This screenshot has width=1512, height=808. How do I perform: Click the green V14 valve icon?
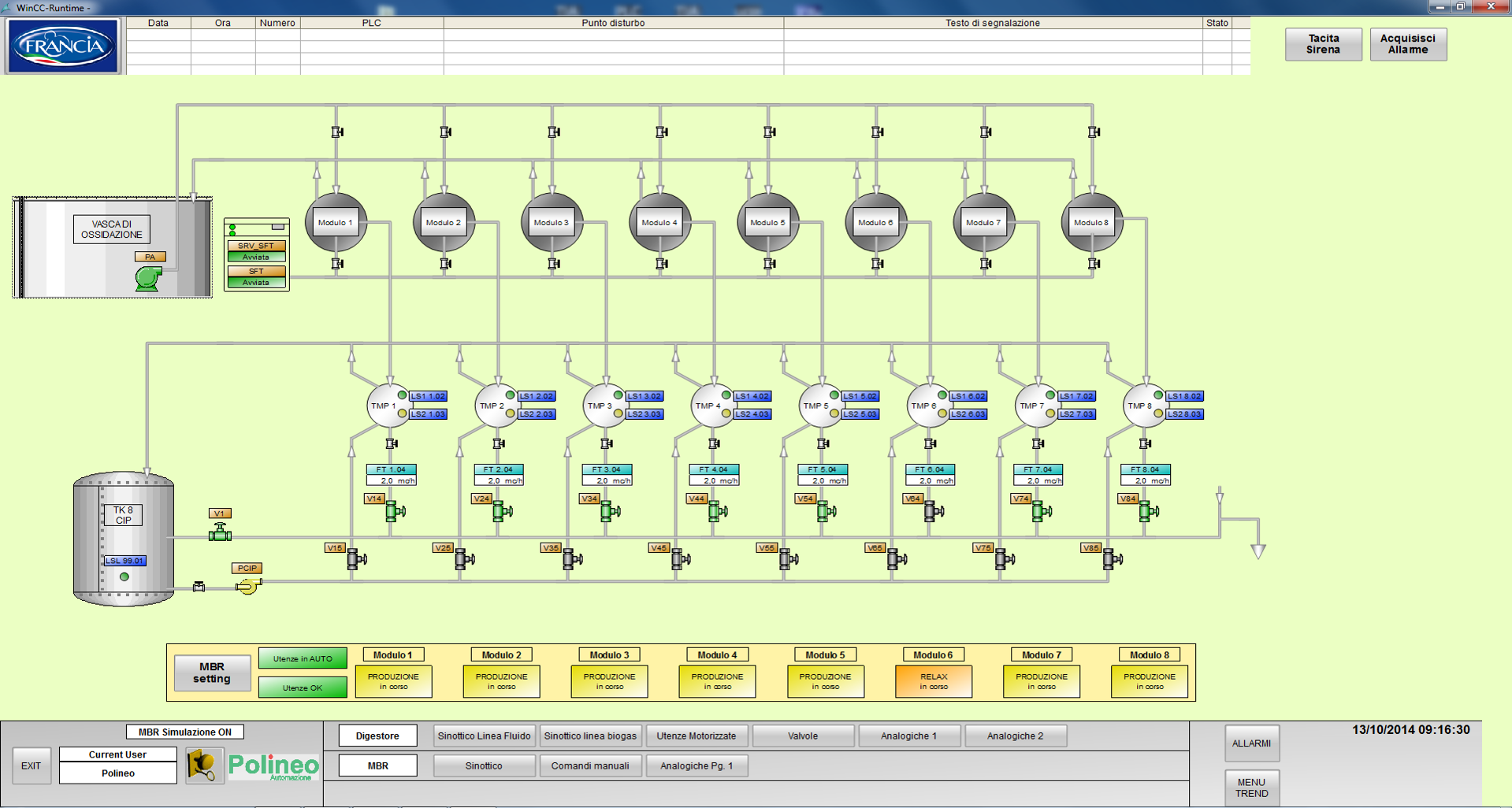click(394, 512)
